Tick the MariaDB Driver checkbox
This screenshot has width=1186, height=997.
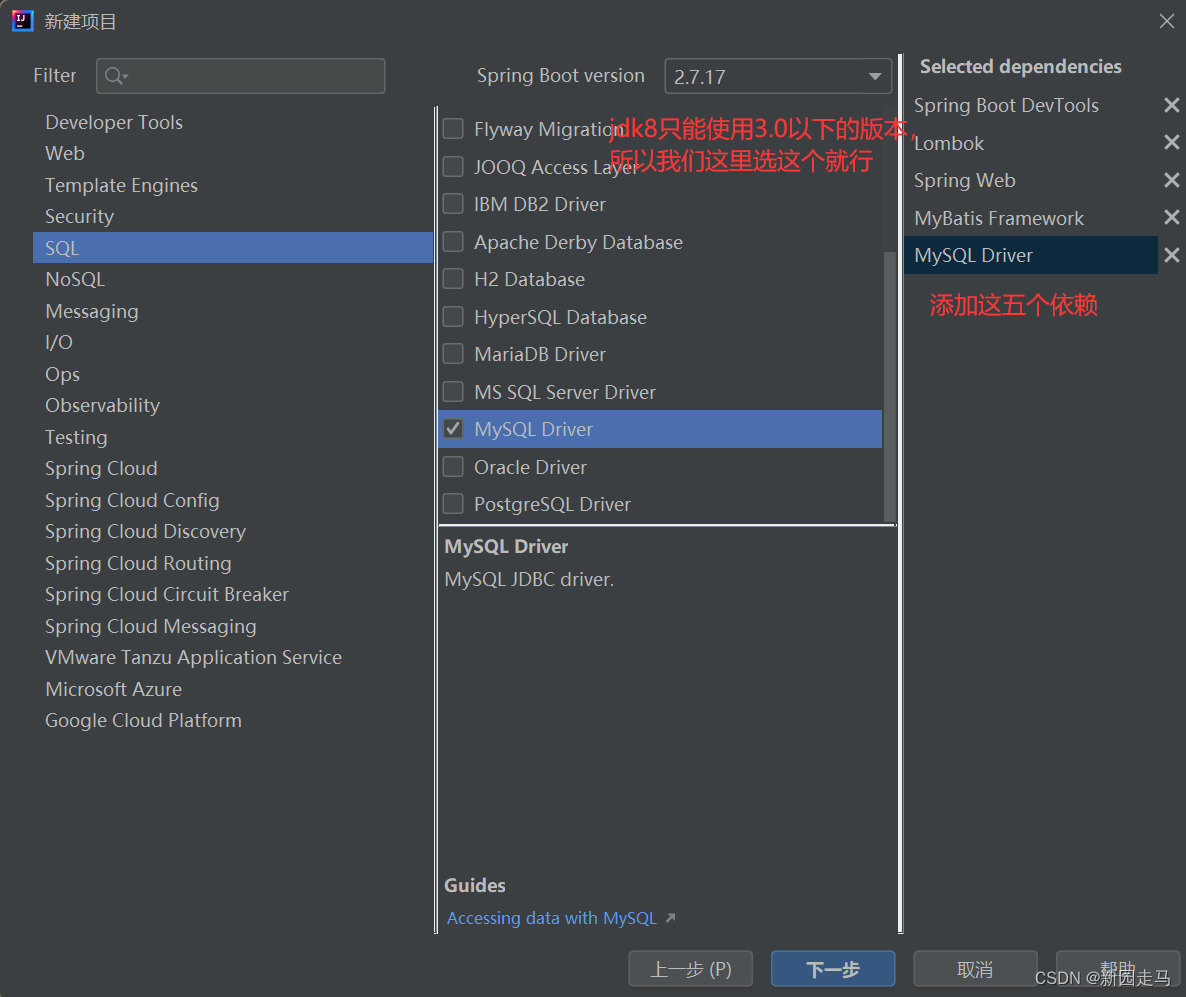[453, 354]
